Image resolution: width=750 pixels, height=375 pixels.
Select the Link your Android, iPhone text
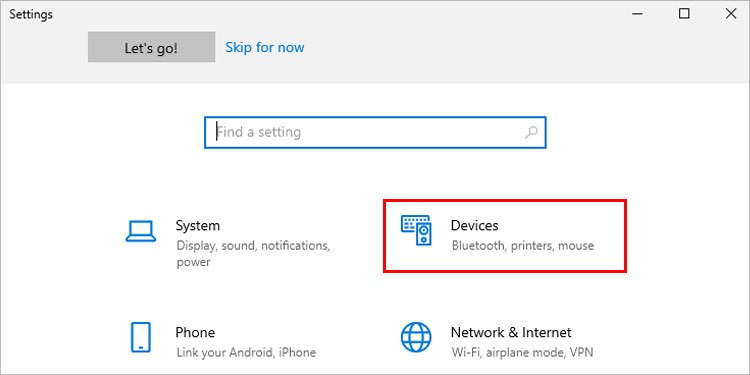click(x=246, y=353)
